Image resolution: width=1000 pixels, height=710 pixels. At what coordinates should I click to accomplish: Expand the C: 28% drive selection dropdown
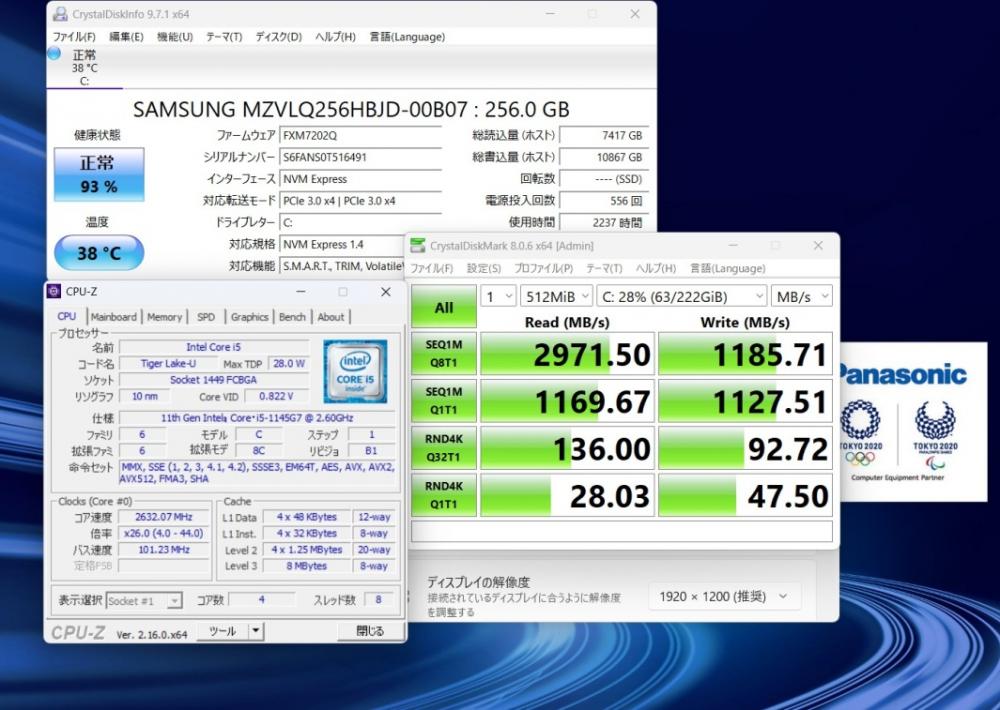click(680, 297)
